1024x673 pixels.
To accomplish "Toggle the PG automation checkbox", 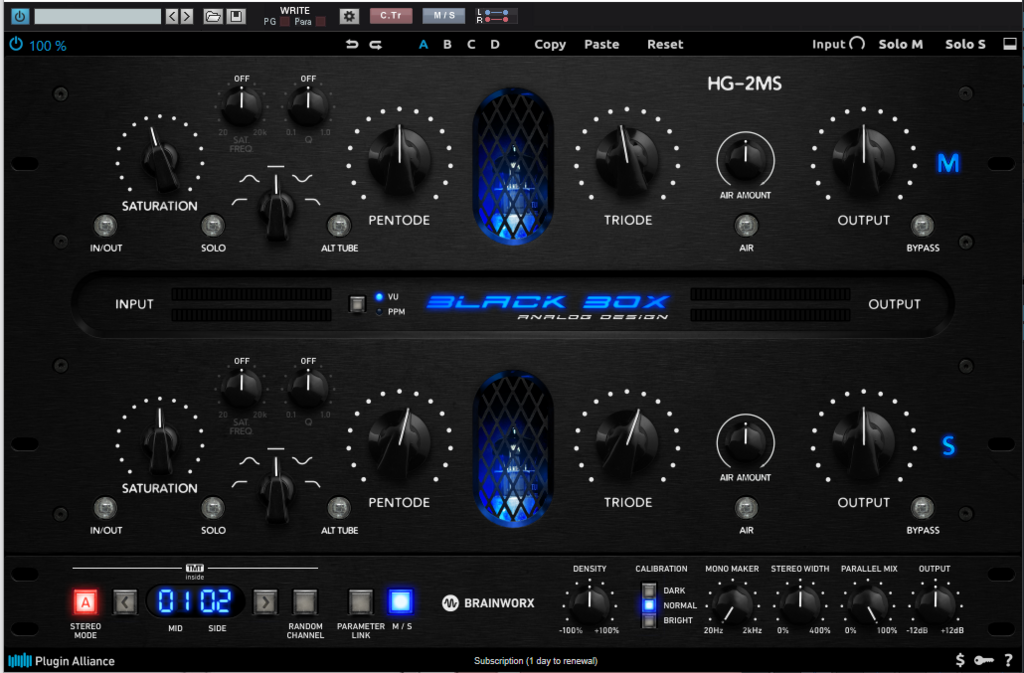I will coord(285,22).
